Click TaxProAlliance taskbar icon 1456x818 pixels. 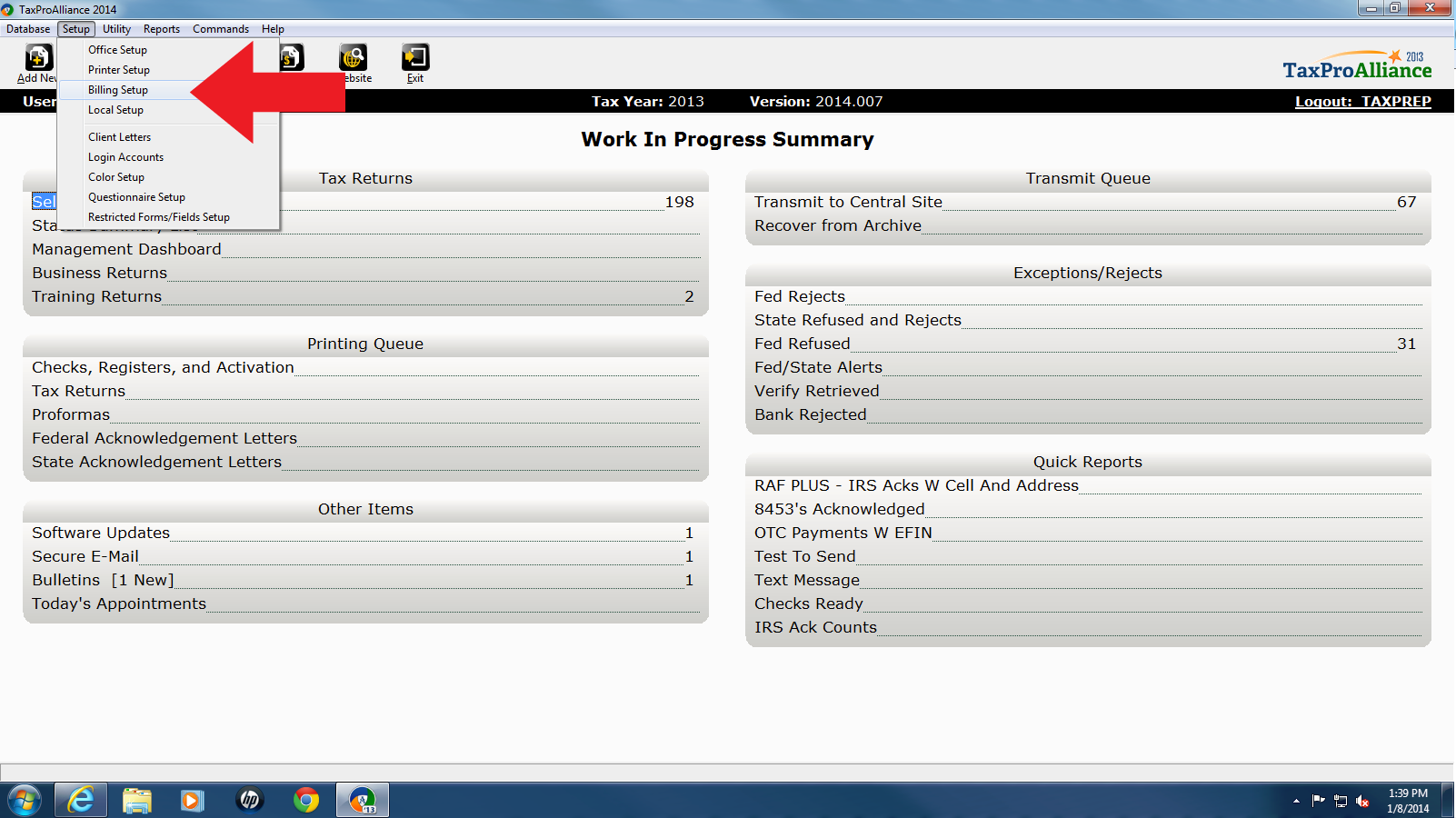tap(363, 801)
